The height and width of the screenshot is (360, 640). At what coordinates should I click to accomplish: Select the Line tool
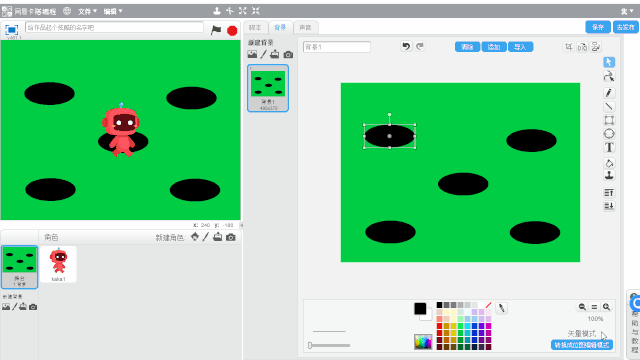click(x=609, y=106)
